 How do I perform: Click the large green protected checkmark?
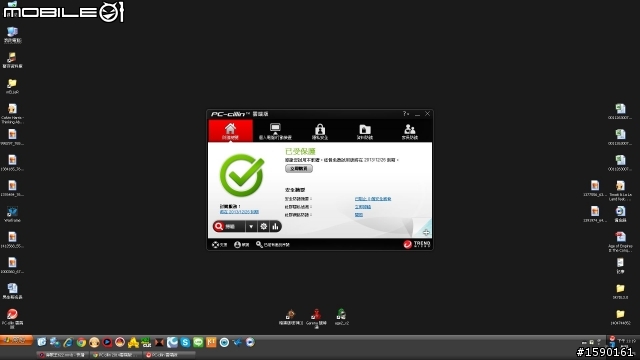point(242,175)
